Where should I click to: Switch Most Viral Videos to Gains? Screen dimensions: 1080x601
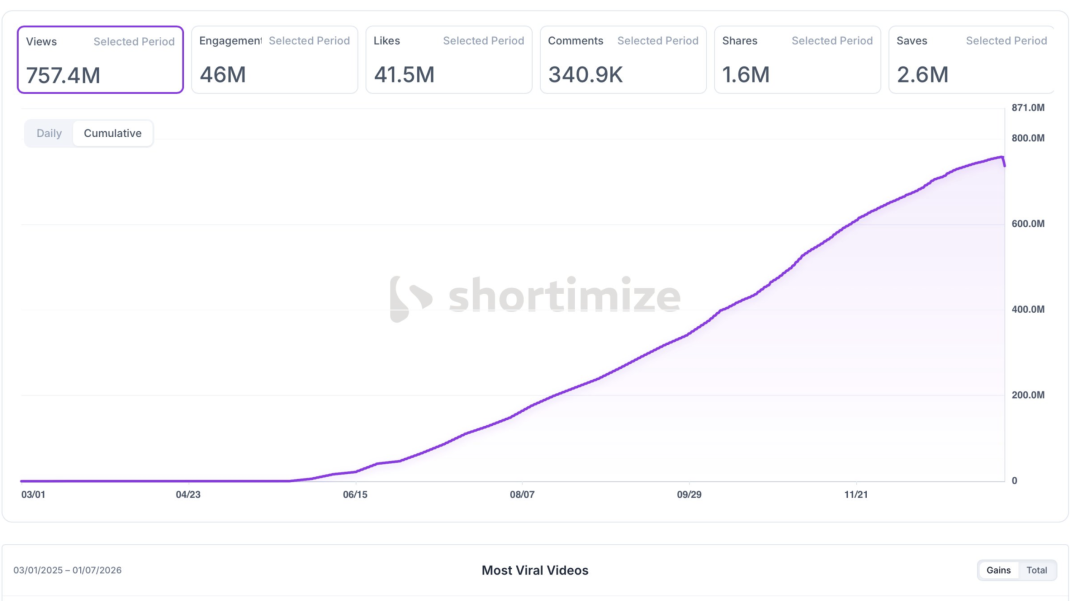(x=998, y=570)
